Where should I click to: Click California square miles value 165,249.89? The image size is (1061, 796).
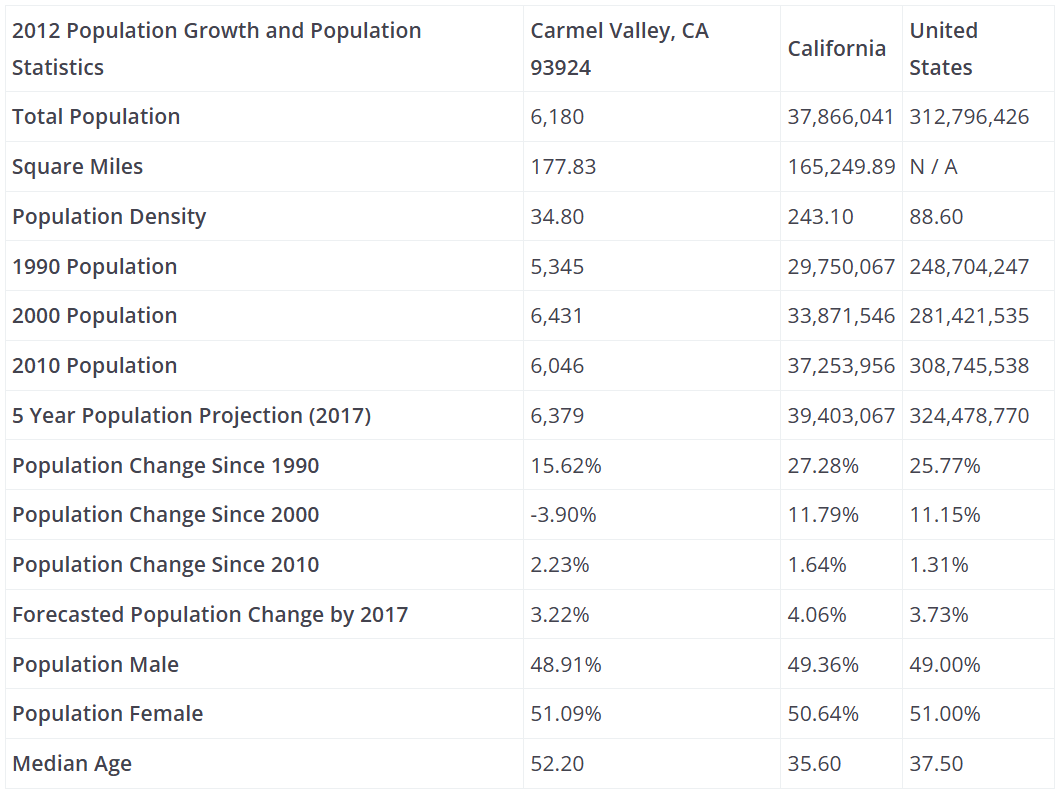coord(841,167)
